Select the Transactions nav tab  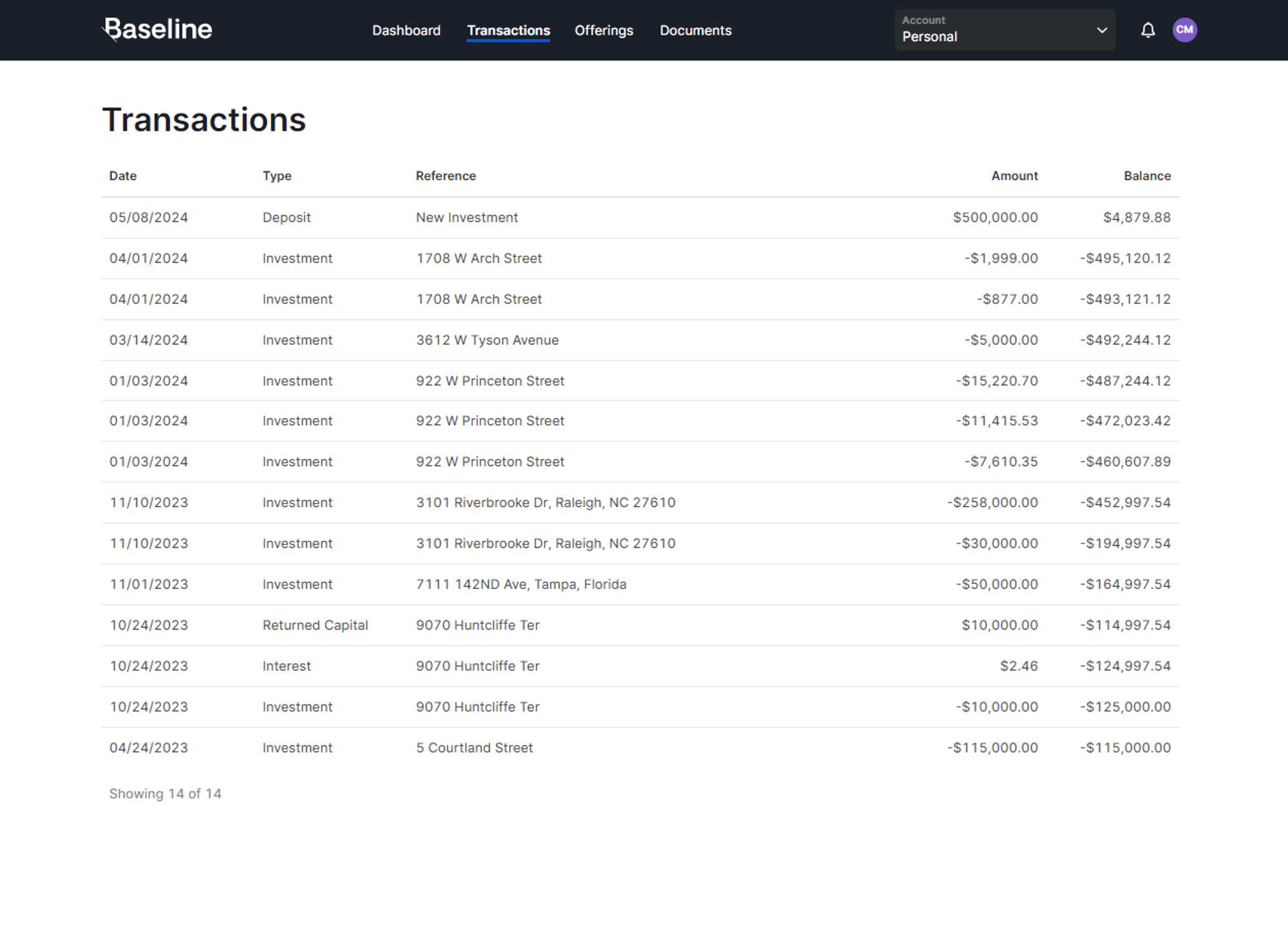click(508, 30)
